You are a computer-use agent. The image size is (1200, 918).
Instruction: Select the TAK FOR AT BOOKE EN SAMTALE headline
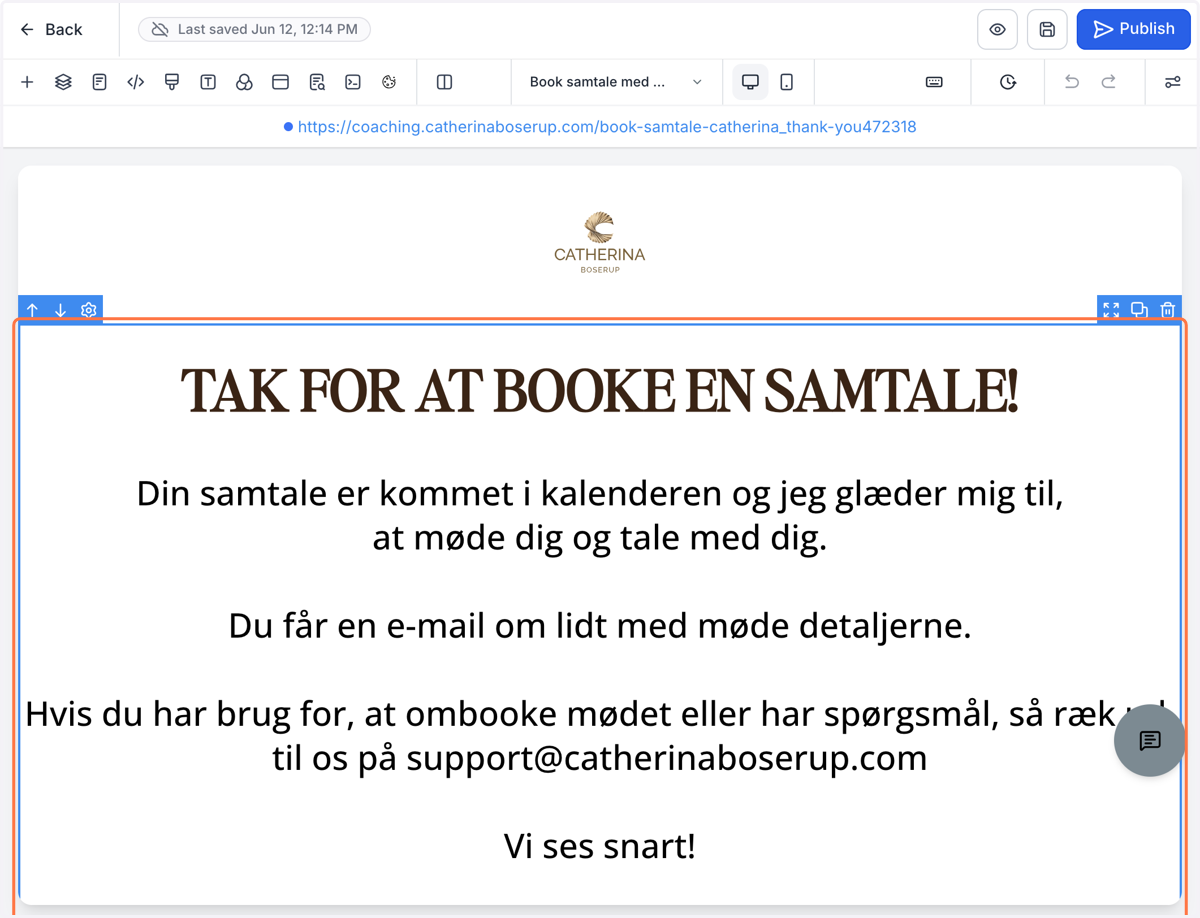coord(600,391)
